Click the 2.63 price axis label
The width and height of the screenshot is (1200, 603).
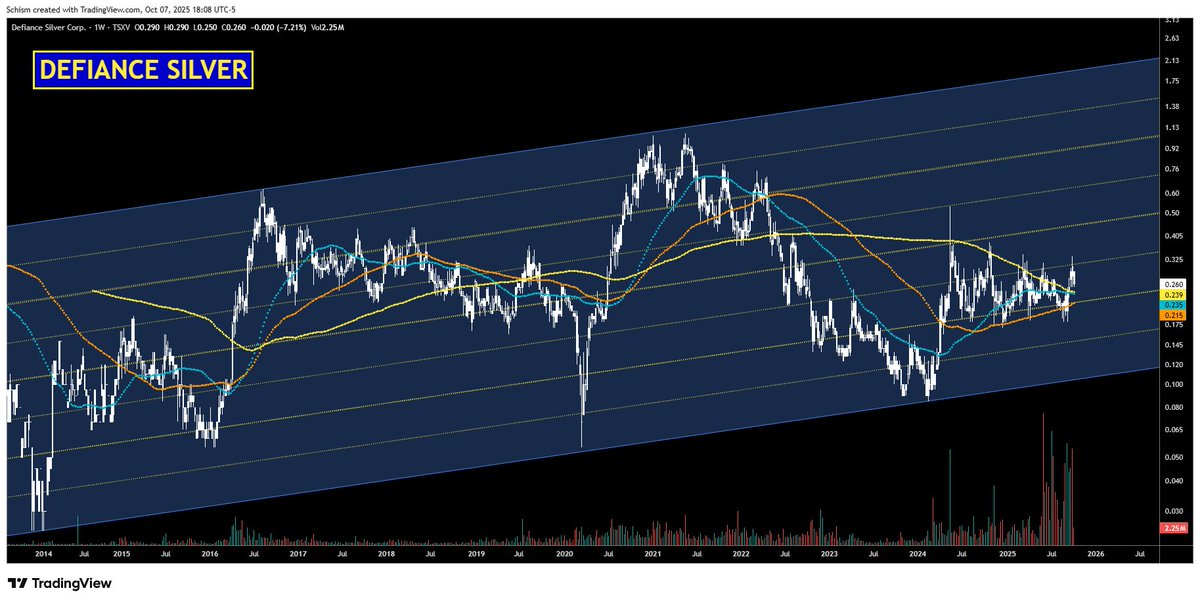pyautogui.click(x=1172, y=39)
